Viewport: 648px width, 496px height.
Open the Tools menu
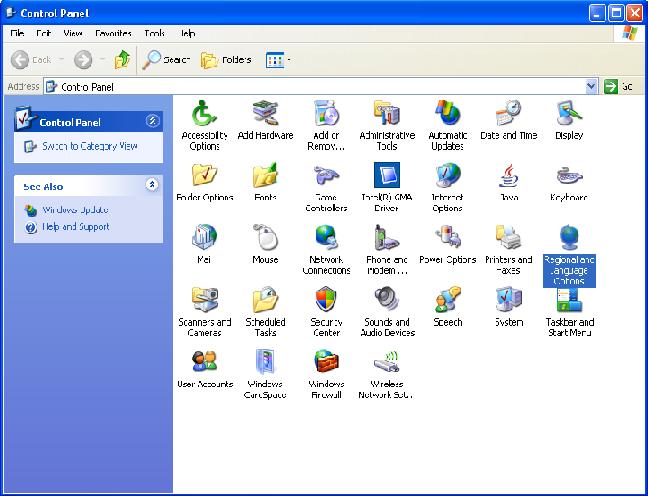pos(155,33)
